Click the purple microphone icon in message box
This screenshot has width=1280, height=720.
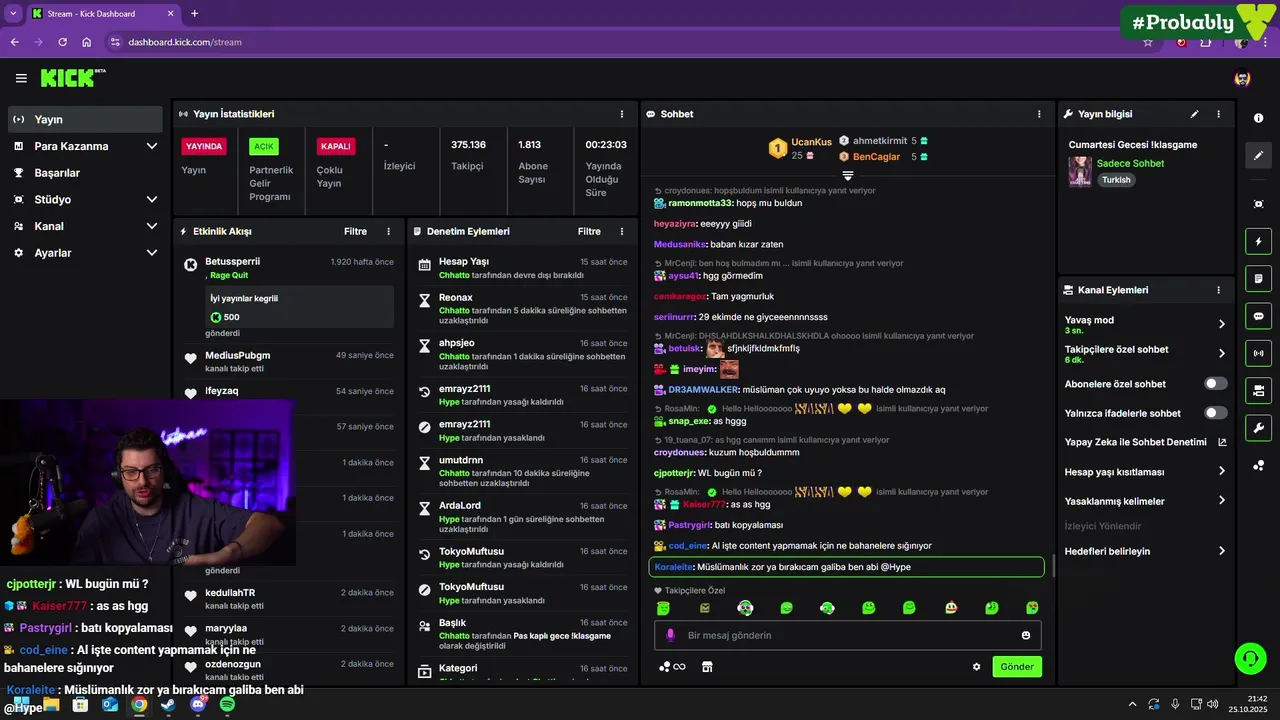click(670, 635)
